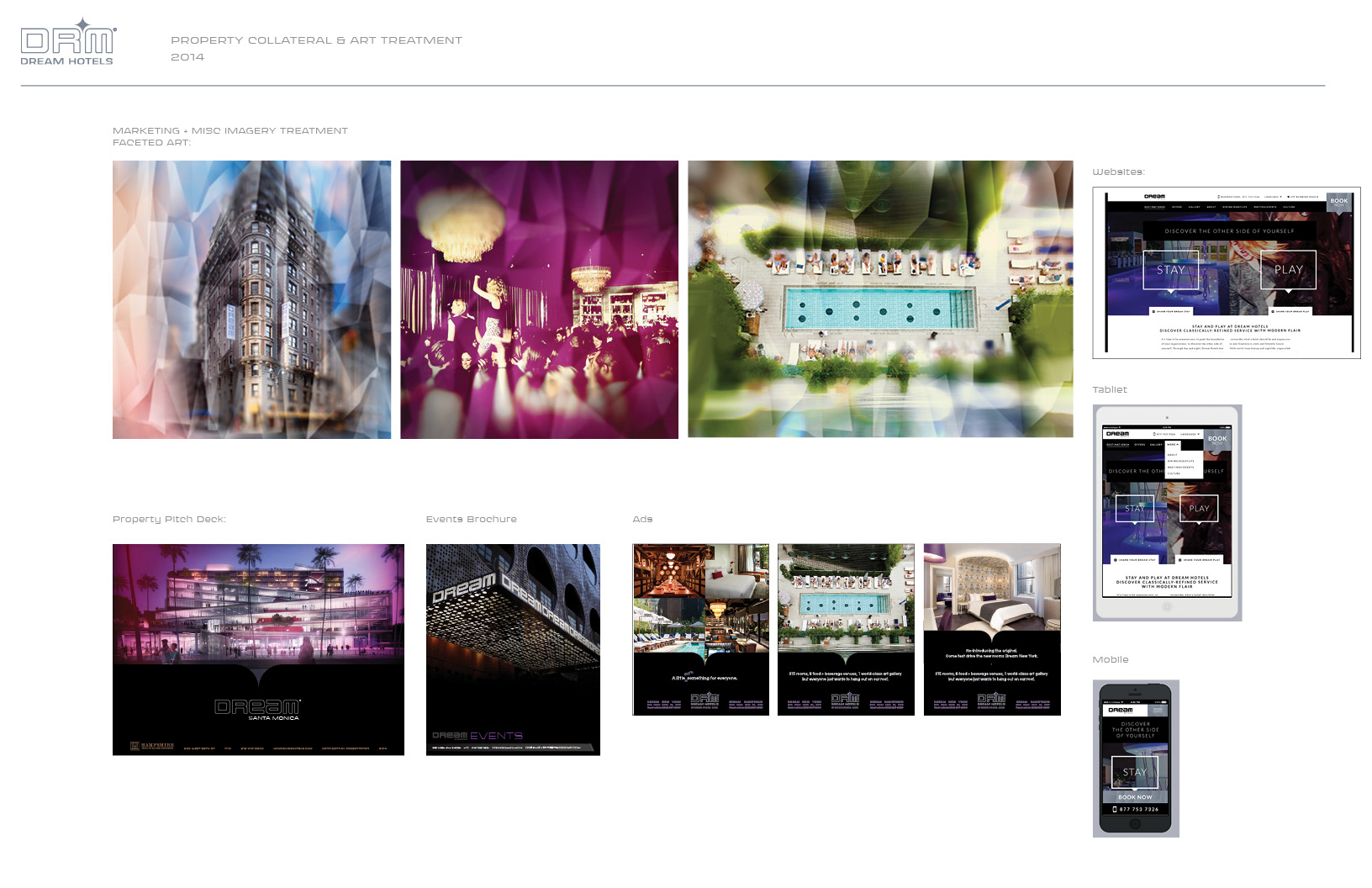Click the 'Events Brochure' label
Screen dimensions: 1372x888
point(471,519)
